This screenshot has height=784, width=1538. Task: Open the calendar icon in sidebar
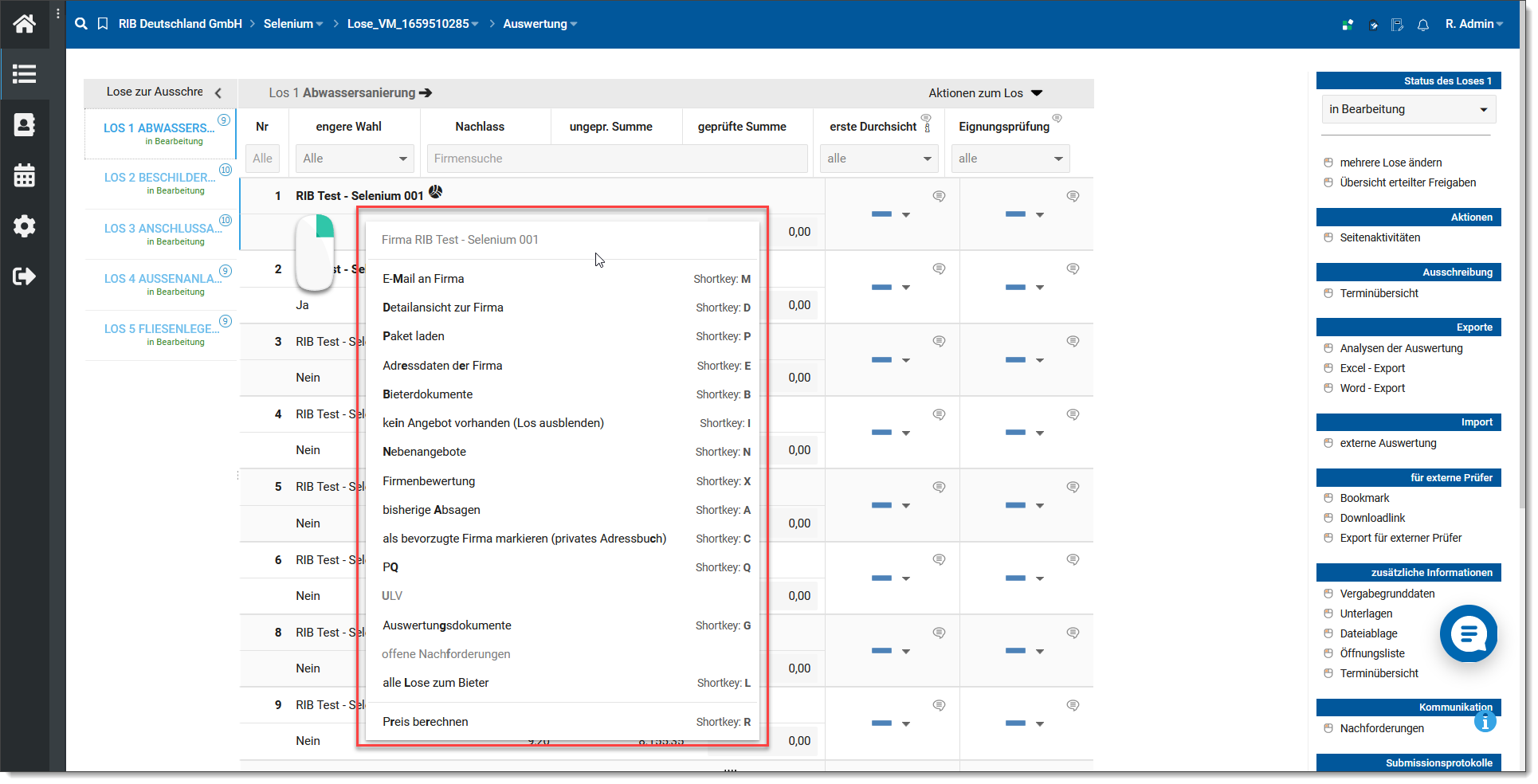(x=24, y=175)
